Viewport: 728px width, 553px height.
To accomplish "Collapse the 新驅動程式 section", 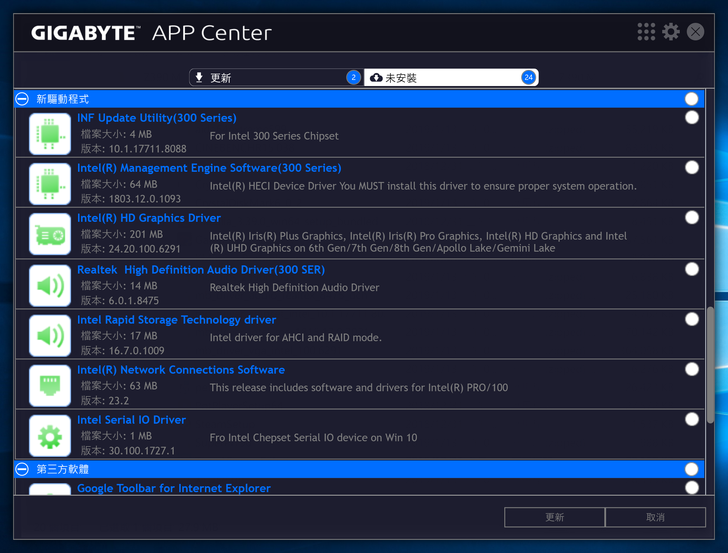I will coord(22,99).
